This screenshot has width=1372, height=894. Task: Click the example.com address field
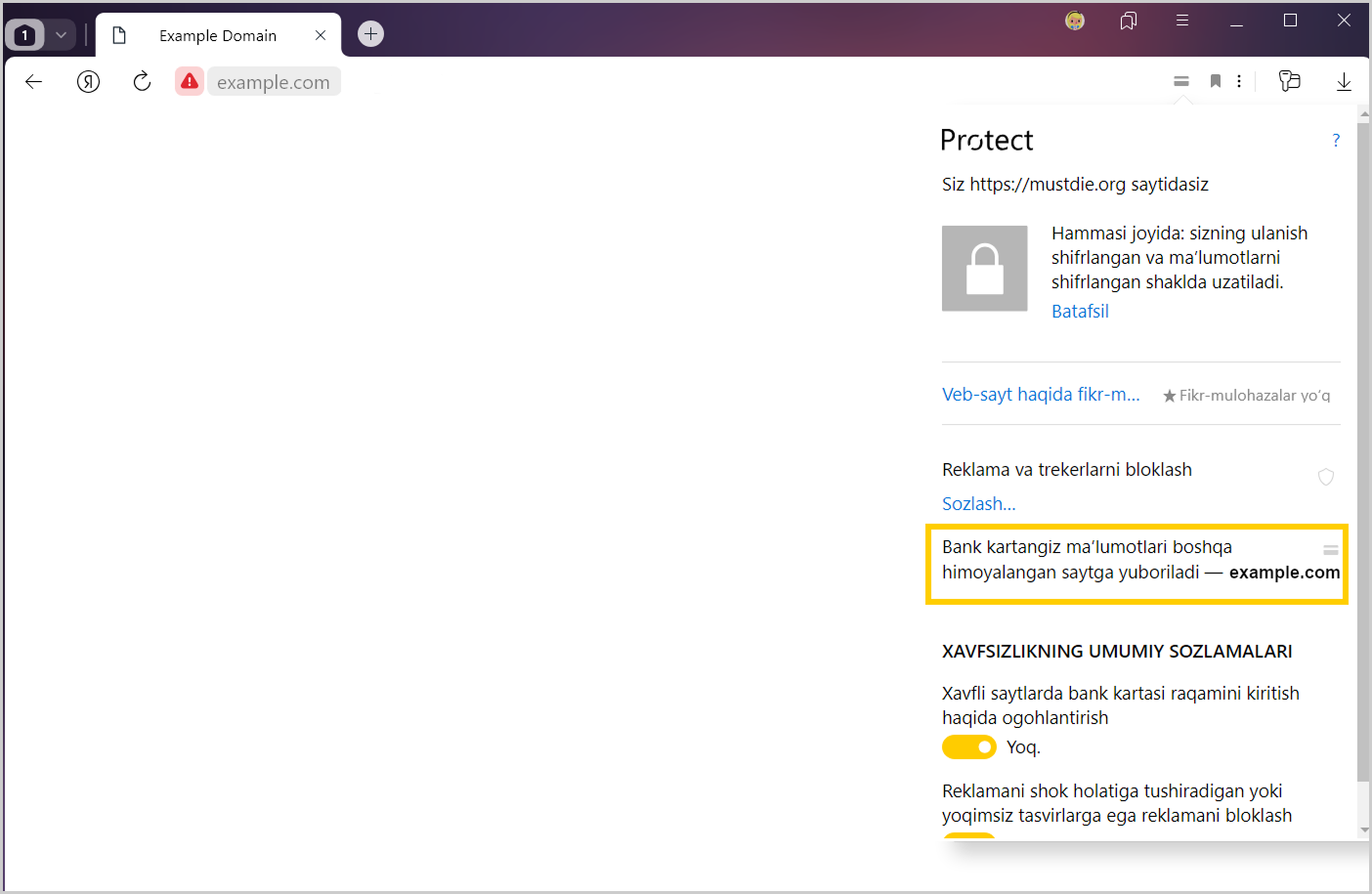(x=274, y=82)
